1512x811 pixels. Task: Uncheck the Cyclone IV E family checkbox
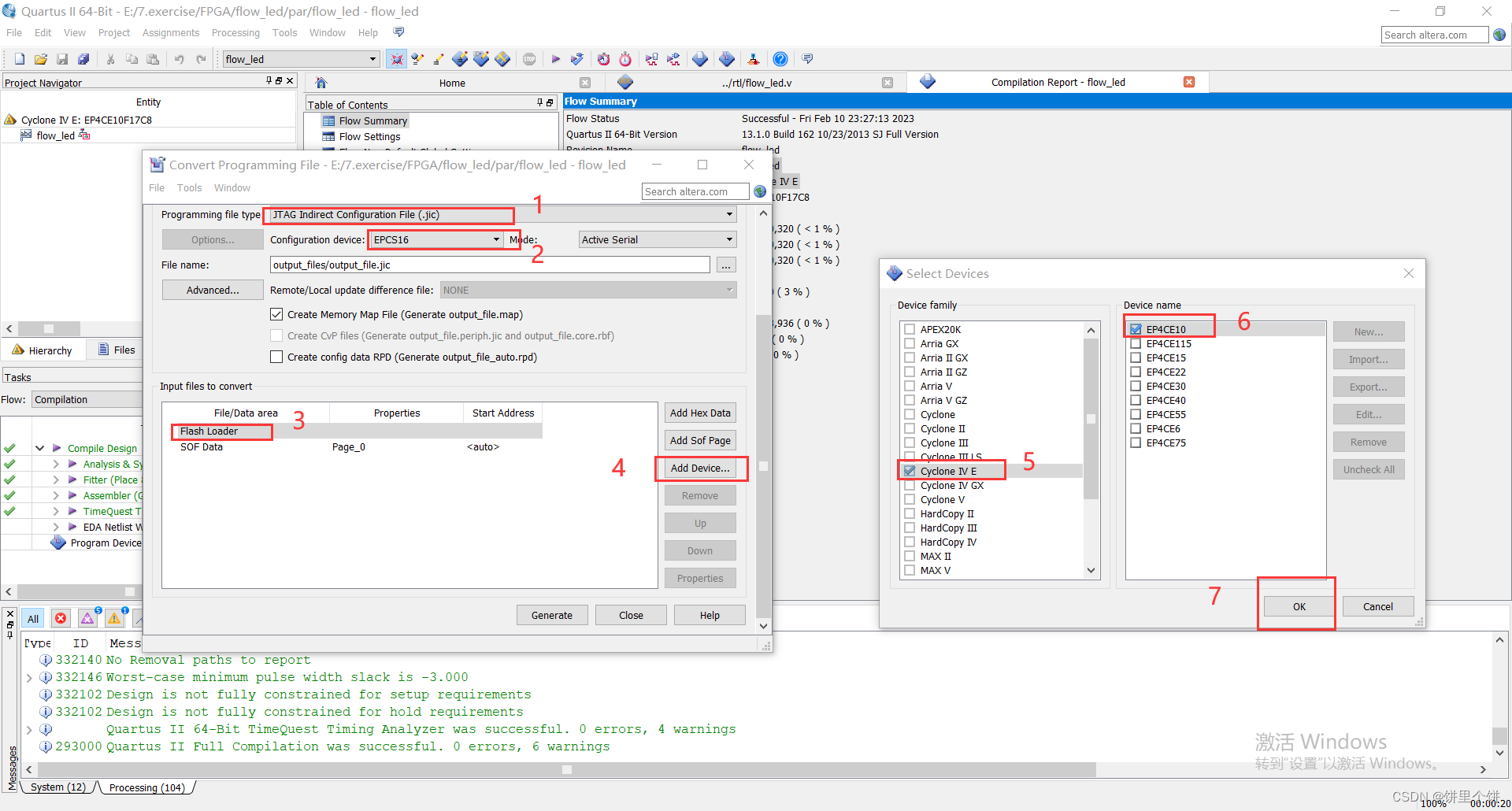pos(910,471)
